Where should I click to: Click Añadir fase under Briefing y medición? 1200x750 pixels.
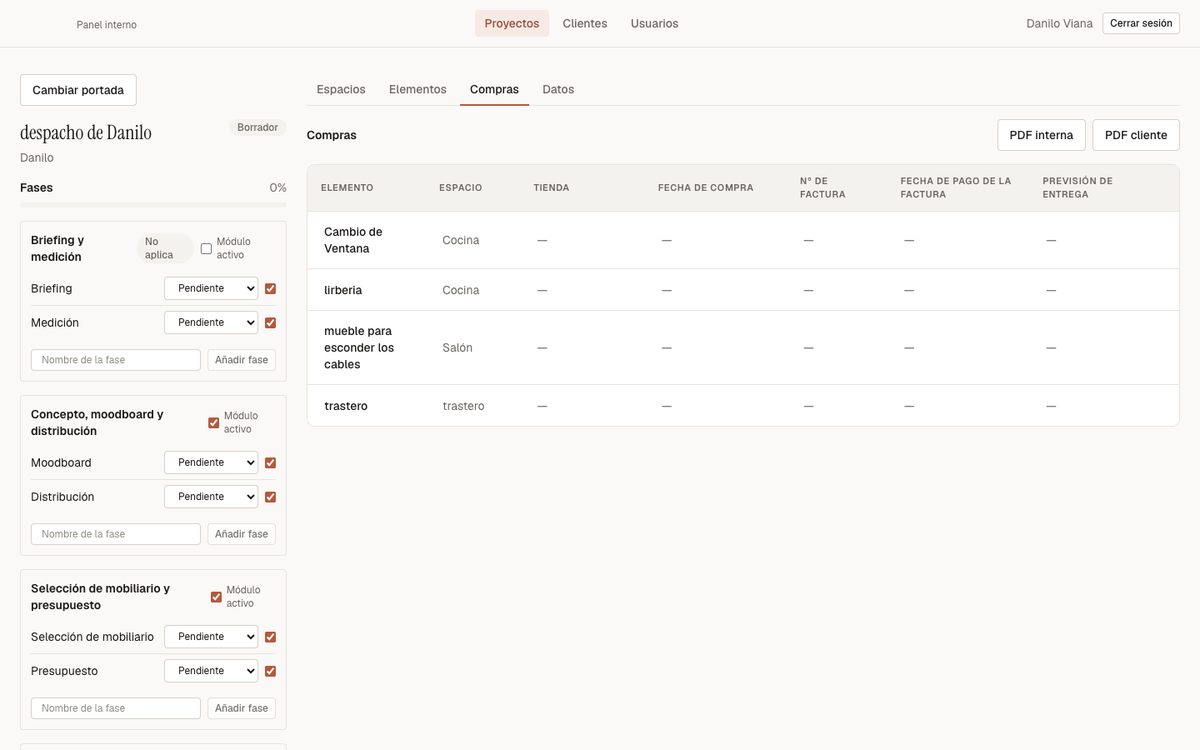tap(242, 360)
